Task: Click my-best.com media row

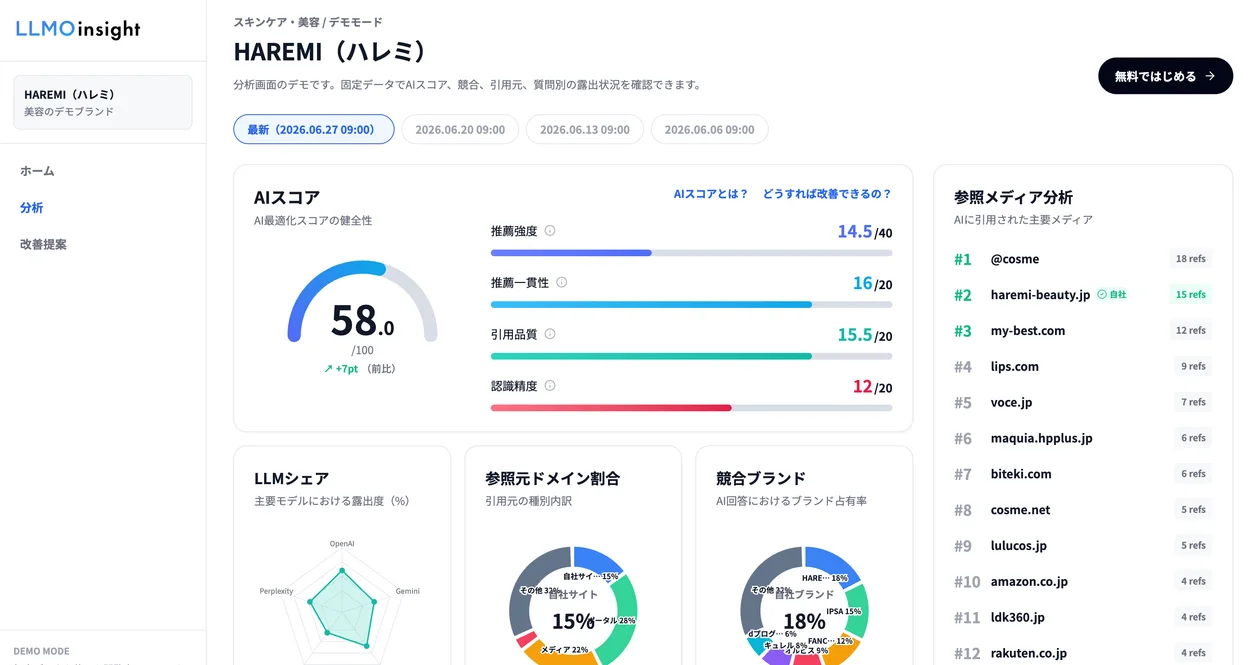Action: (x=1083, y=330)
